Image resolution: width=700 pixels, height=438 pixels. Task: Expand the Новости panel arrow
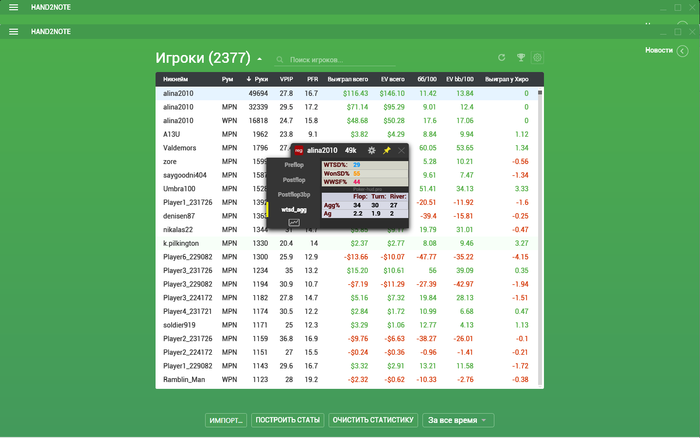682,51
